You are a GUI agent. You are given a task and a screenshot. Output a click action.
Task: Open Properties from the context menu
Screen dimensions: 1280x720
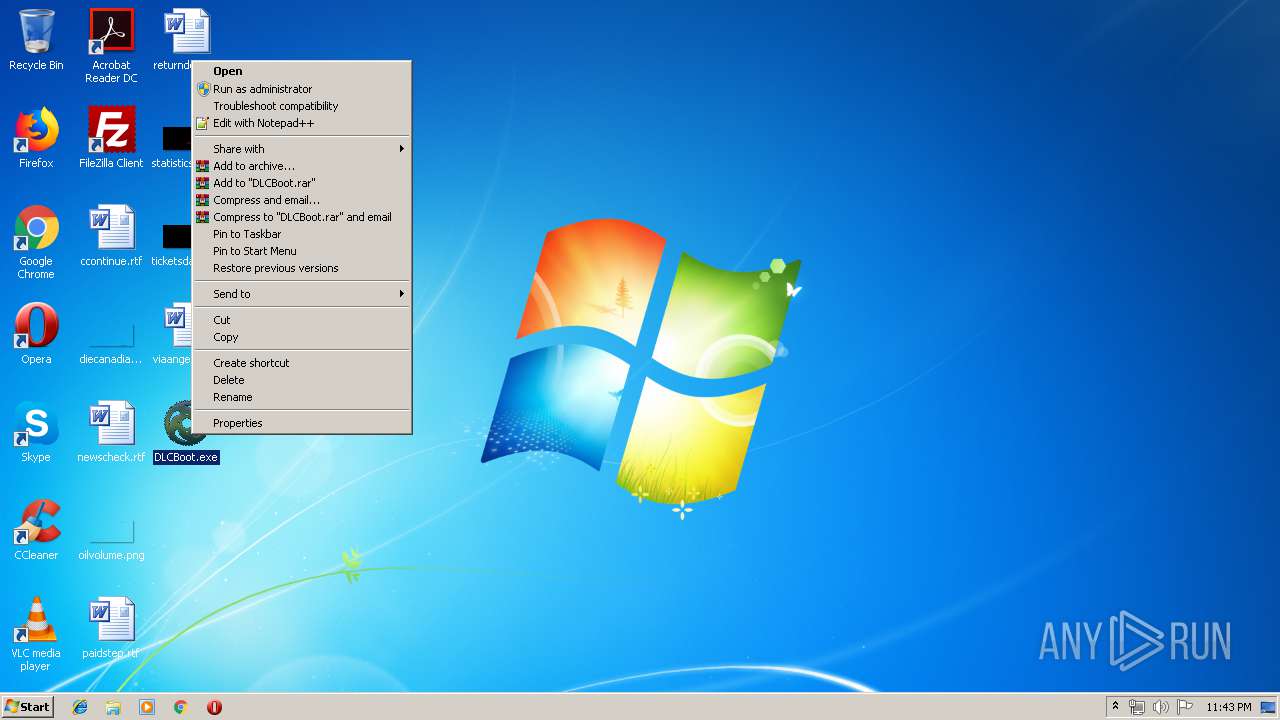[x=302, y=423]
